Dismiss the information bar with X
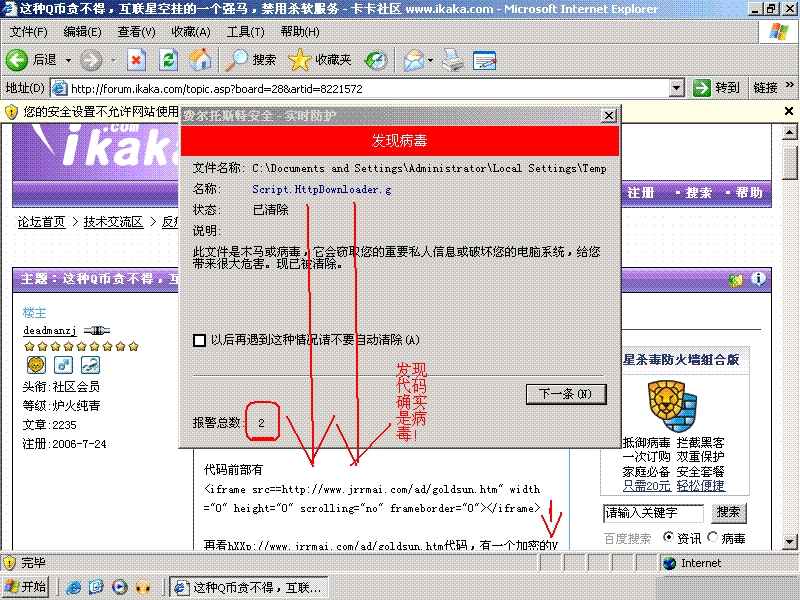This screenshot has width=800, height=600. [789, 111]
